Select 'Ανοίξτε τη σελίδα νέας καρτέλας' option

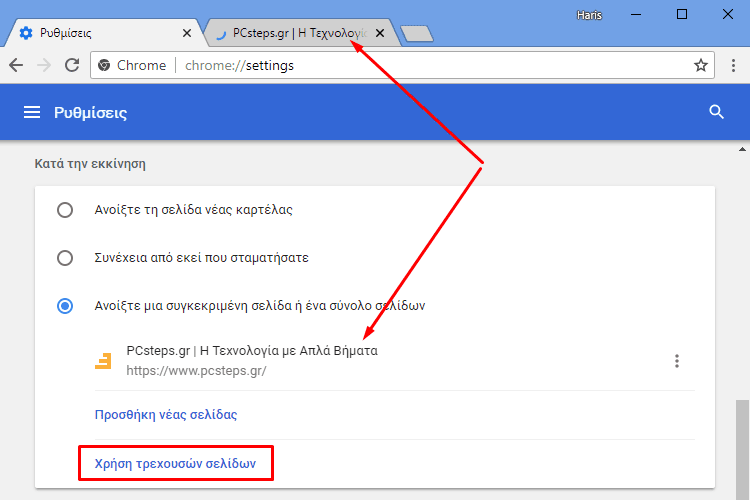click(65, 210)
